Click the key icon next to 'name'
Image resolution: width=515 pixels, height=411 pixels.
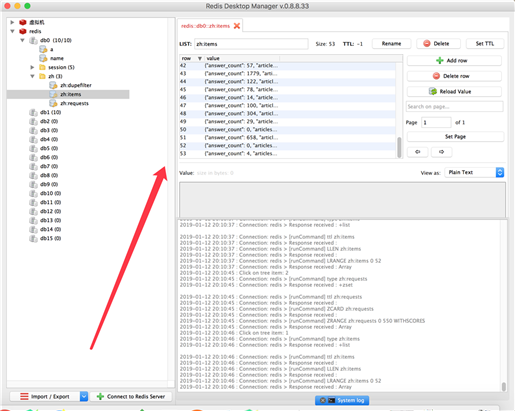point(43,58)
